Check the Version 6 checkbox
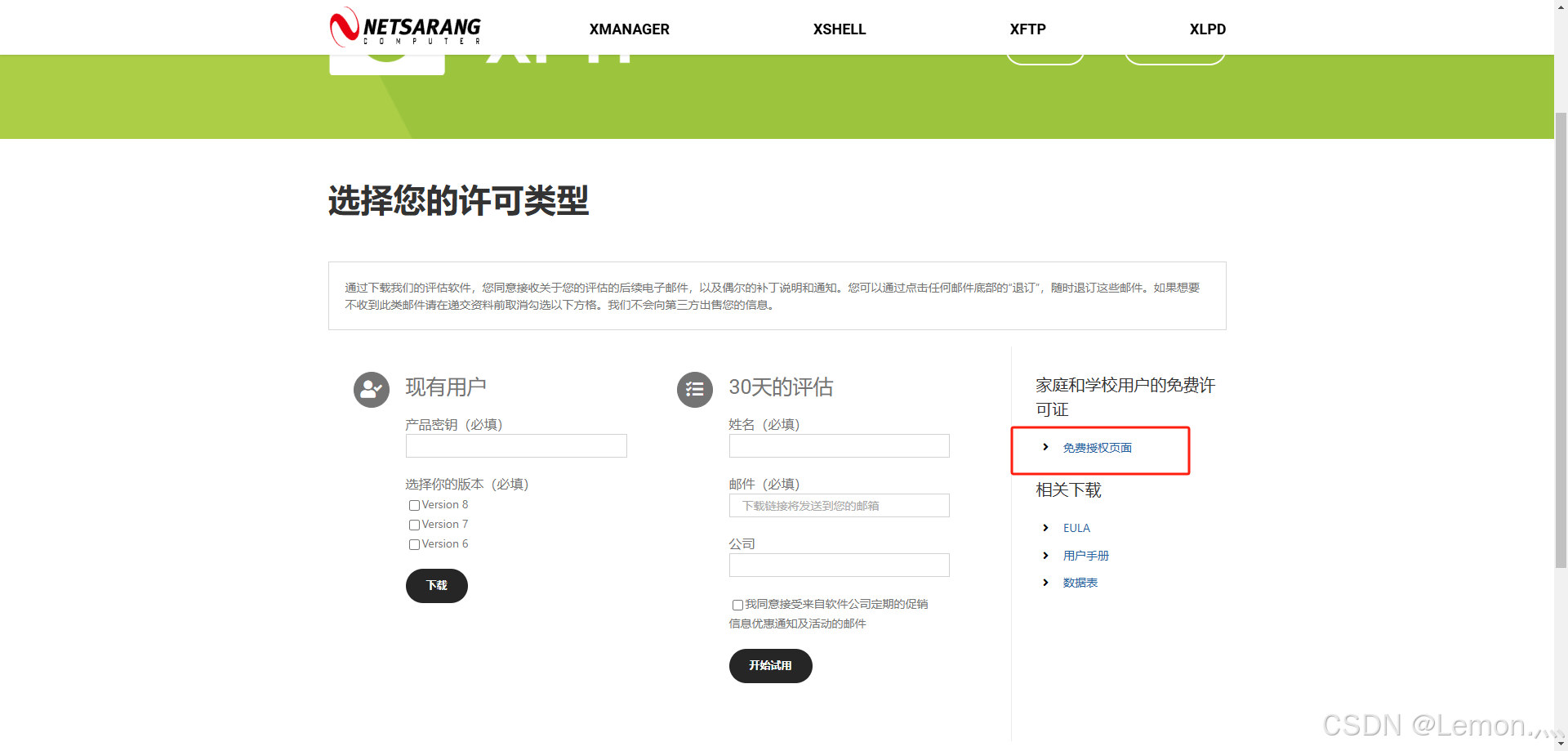The width and height of the screenshot is (1568, 751). pos(414,545)
